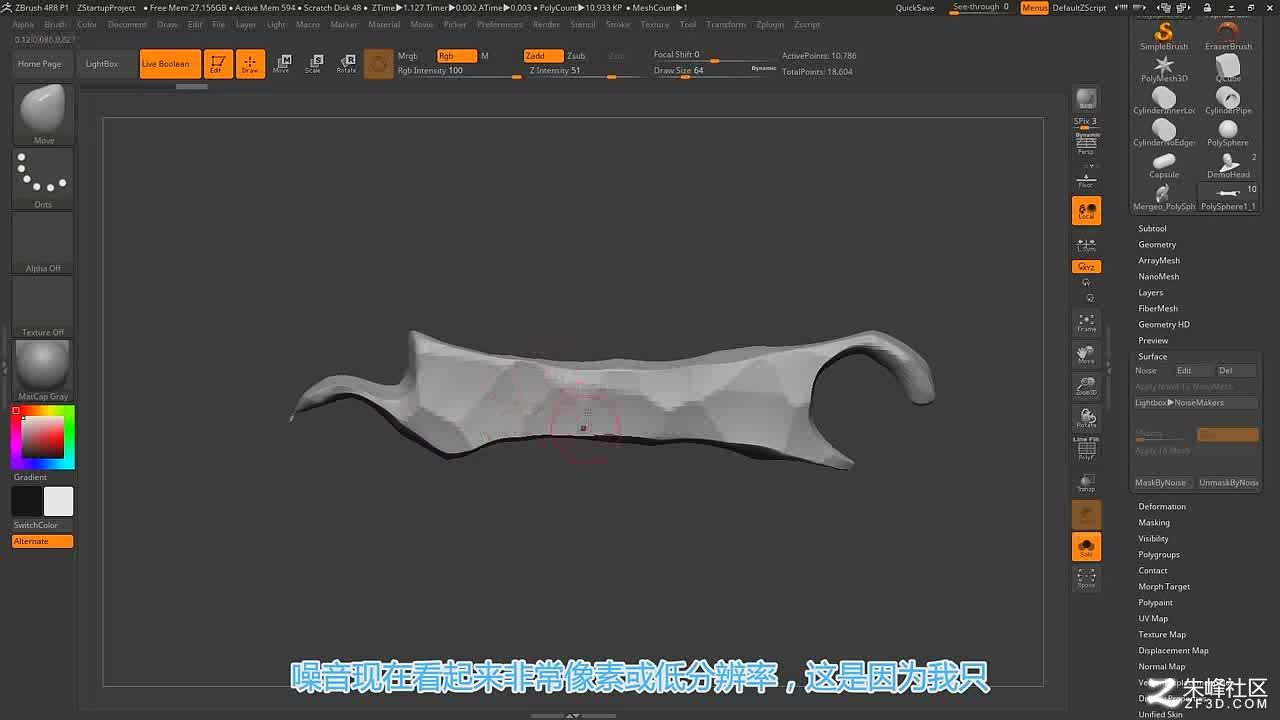Click the Move view navigation button
The image size is (1280, 720).
click(x=1086, y=355)
